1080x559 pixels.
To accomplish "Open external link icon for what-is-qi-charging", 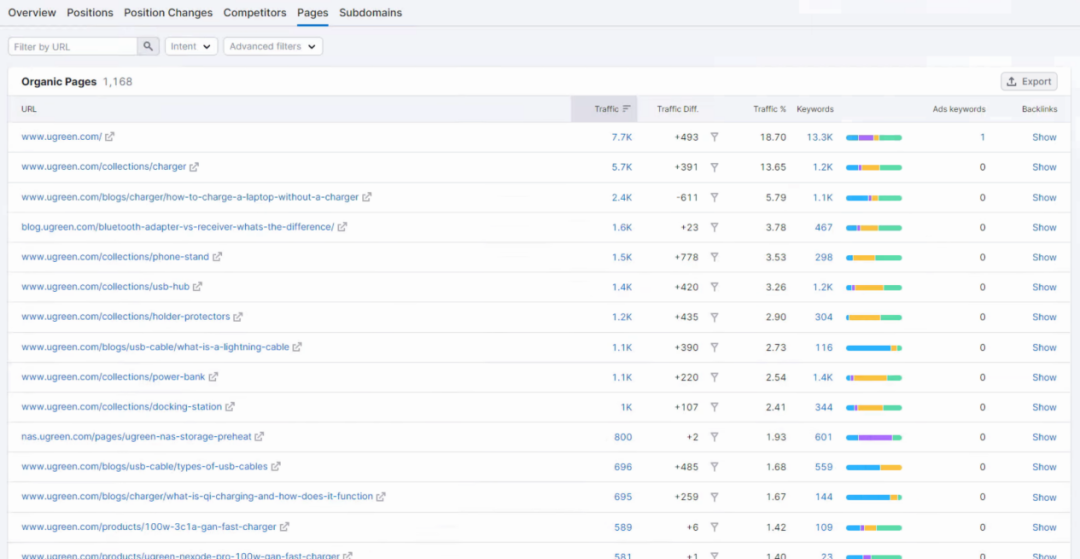I will click(x=381, y=496).
